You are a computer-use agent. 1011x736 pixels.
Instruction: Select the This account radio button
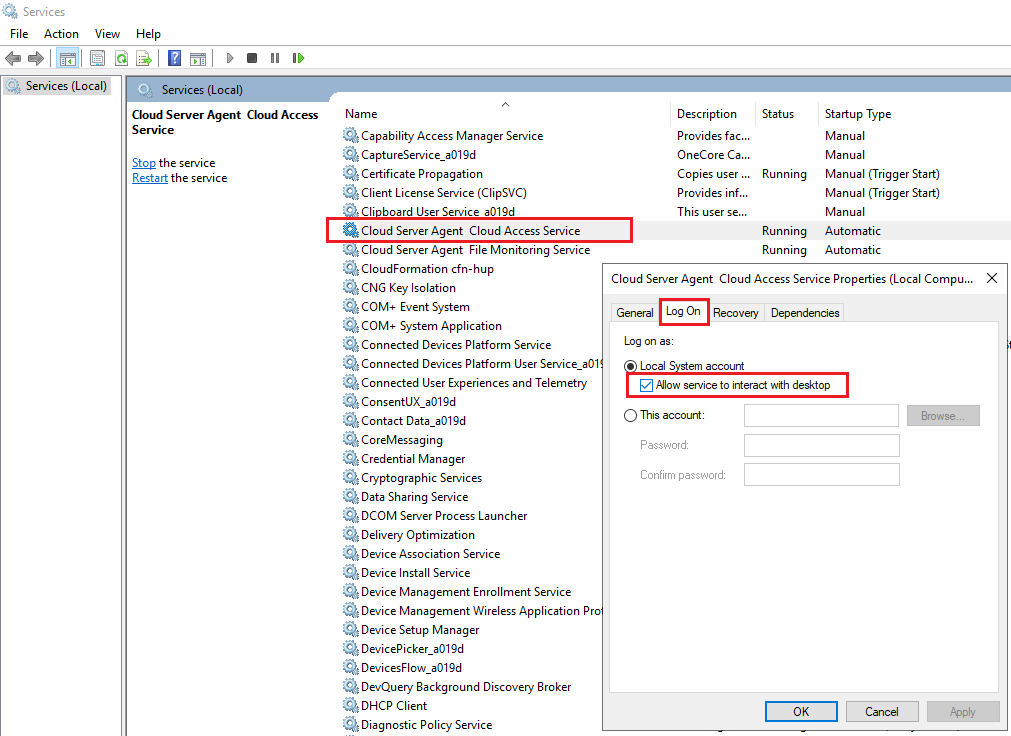point(631,415)
